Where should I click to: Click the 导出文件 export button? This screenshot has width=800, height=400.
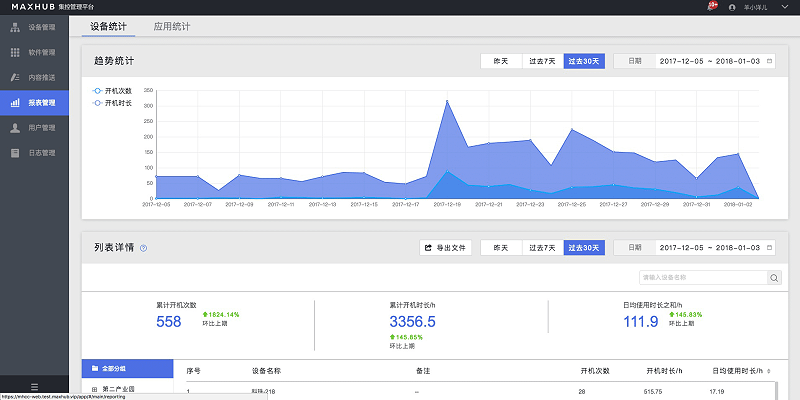[446, 247]
